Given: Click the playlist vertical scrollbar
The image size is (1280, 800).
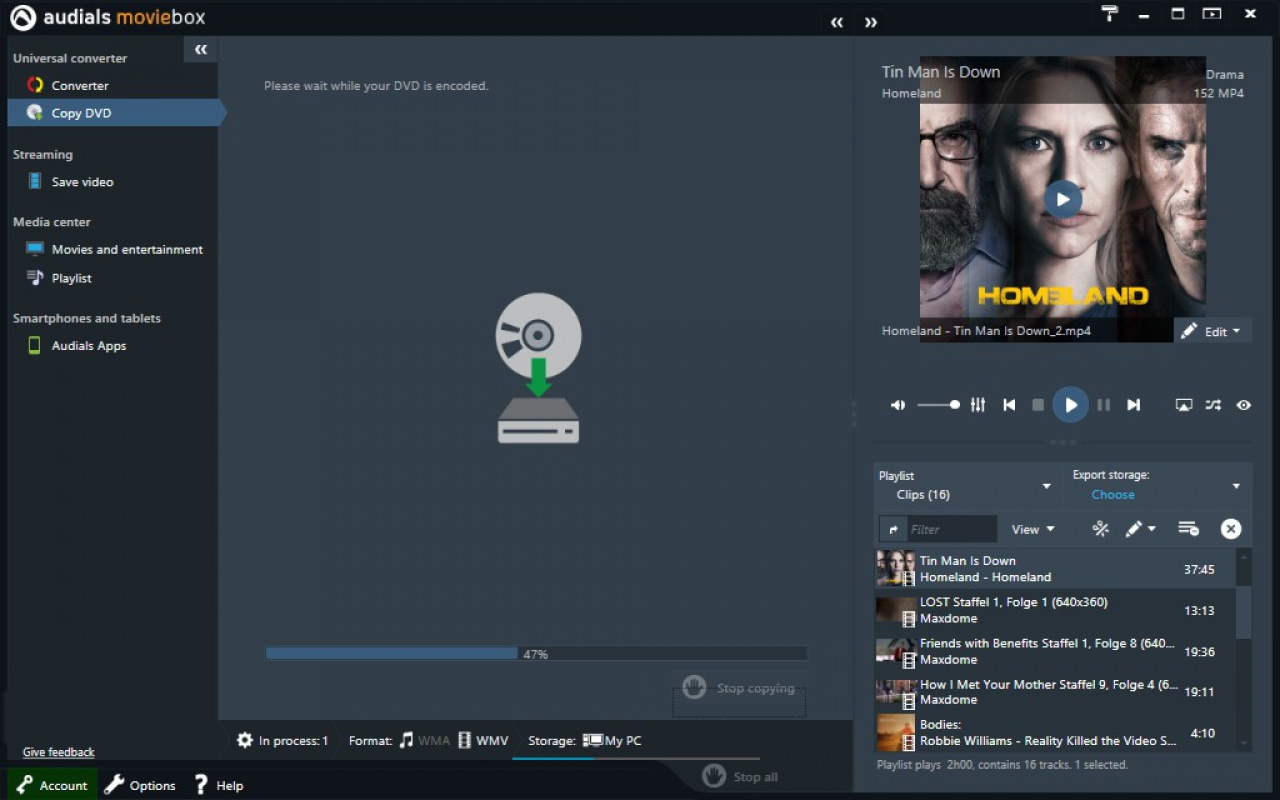Looking at the screenshot, I should 1244,612.
